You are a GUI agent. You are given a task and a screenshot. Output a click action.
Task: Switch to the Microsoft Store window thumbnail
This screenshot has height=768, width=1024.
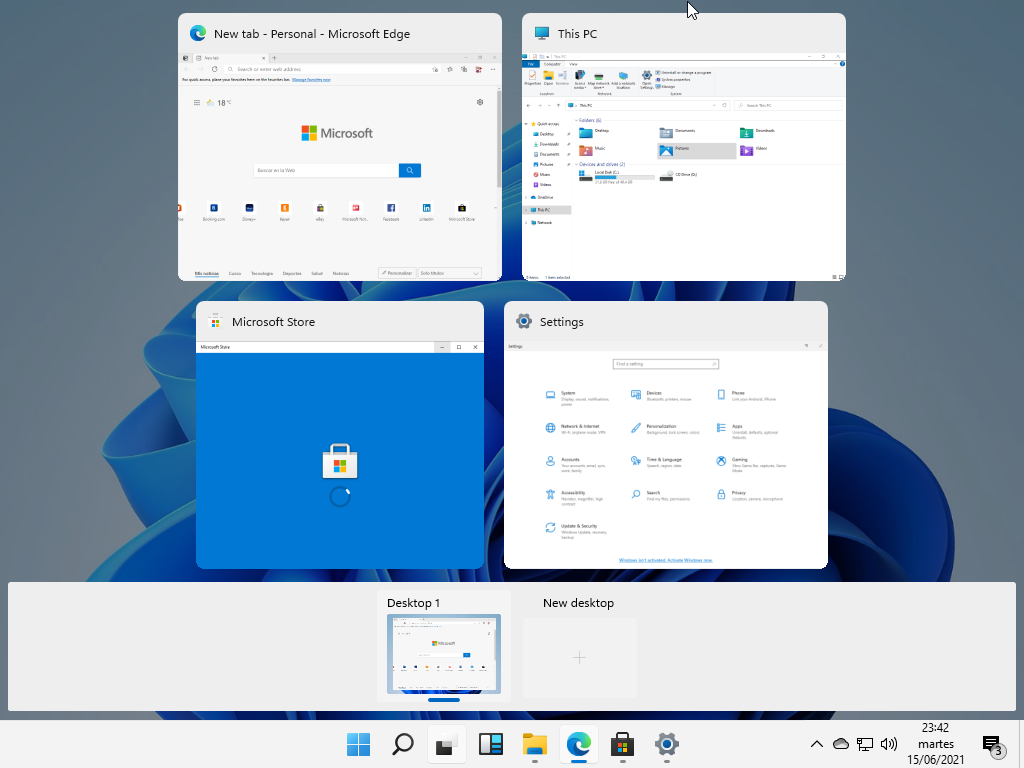click(340, 455)
